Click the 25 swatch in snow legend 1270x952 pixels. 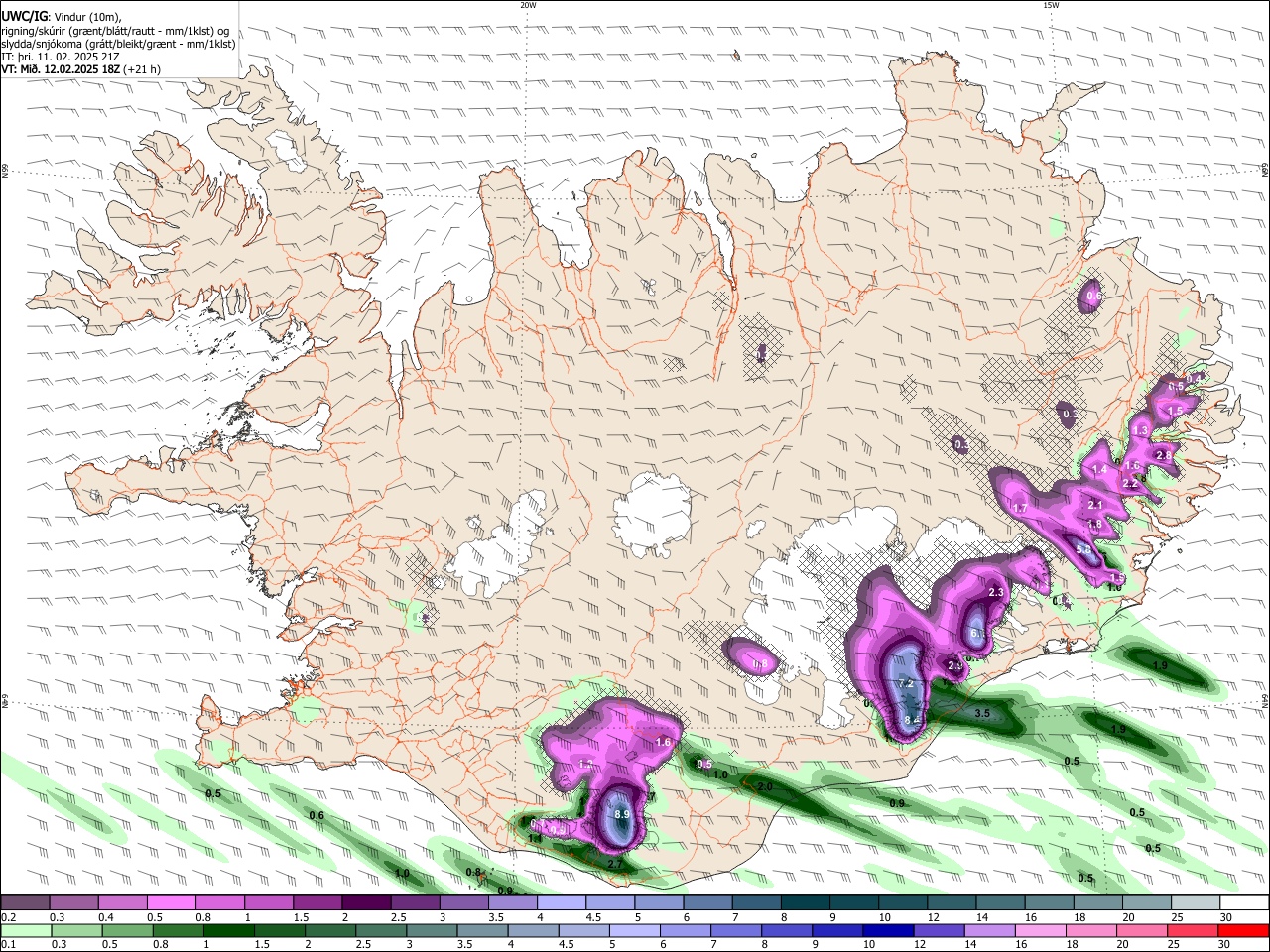[x=1195, y=902]
